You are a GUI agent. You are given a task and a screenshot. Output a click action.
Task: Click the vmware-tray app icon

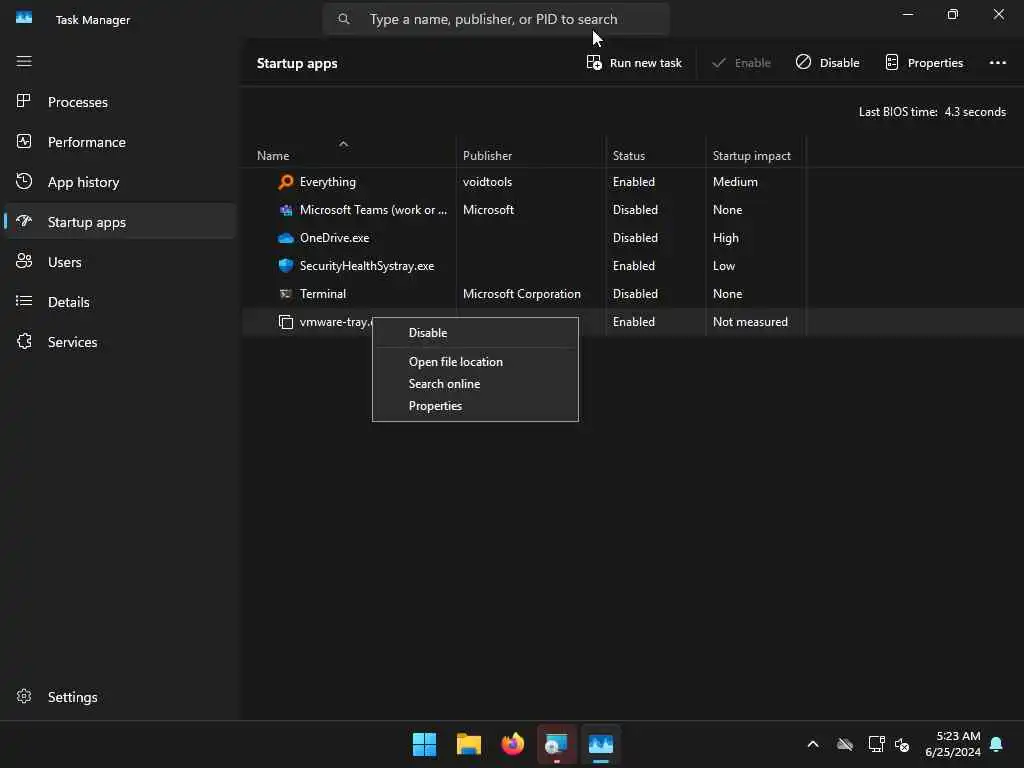285,322
